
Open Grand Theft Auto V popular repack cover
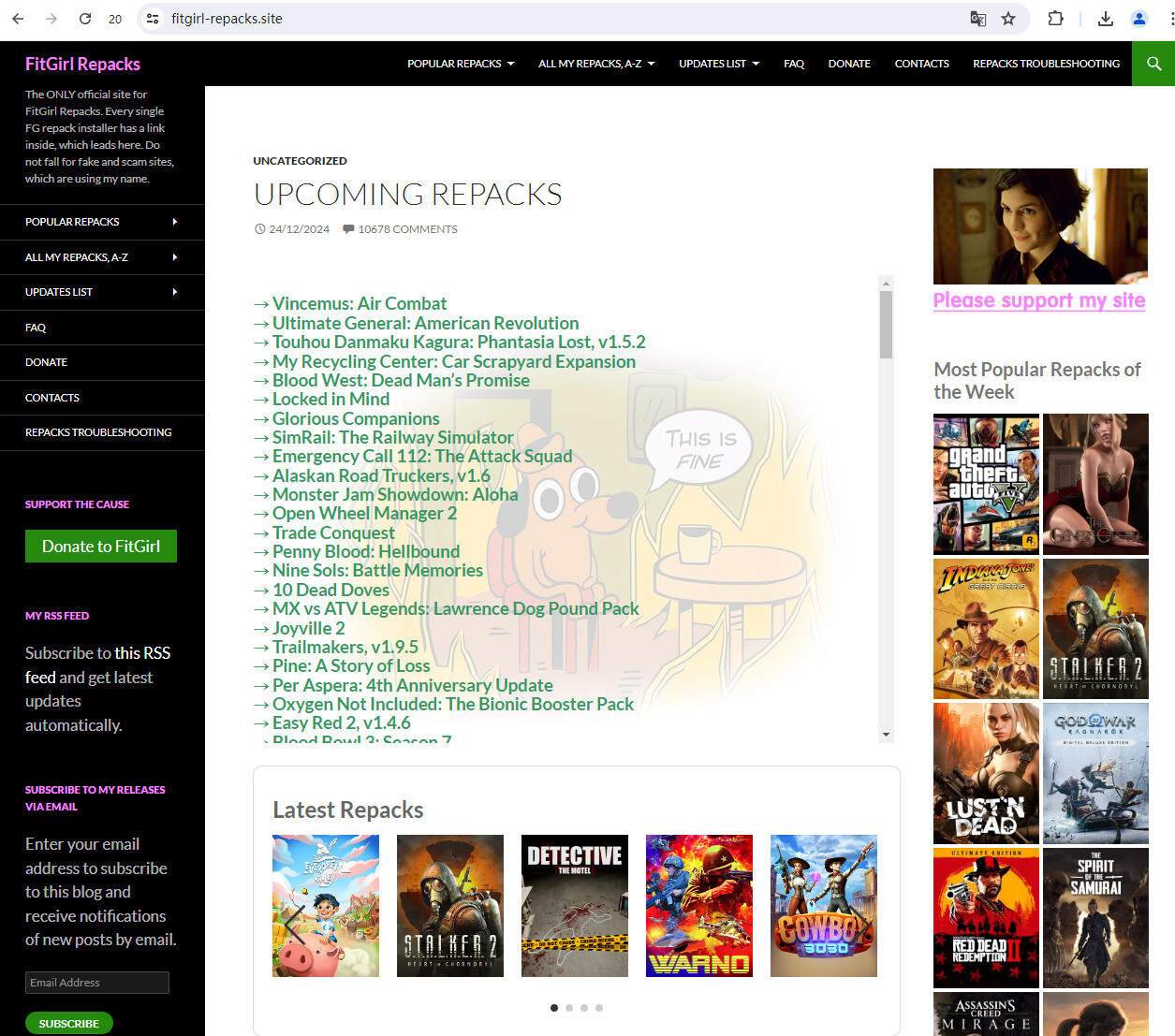[x=986, y=484]
